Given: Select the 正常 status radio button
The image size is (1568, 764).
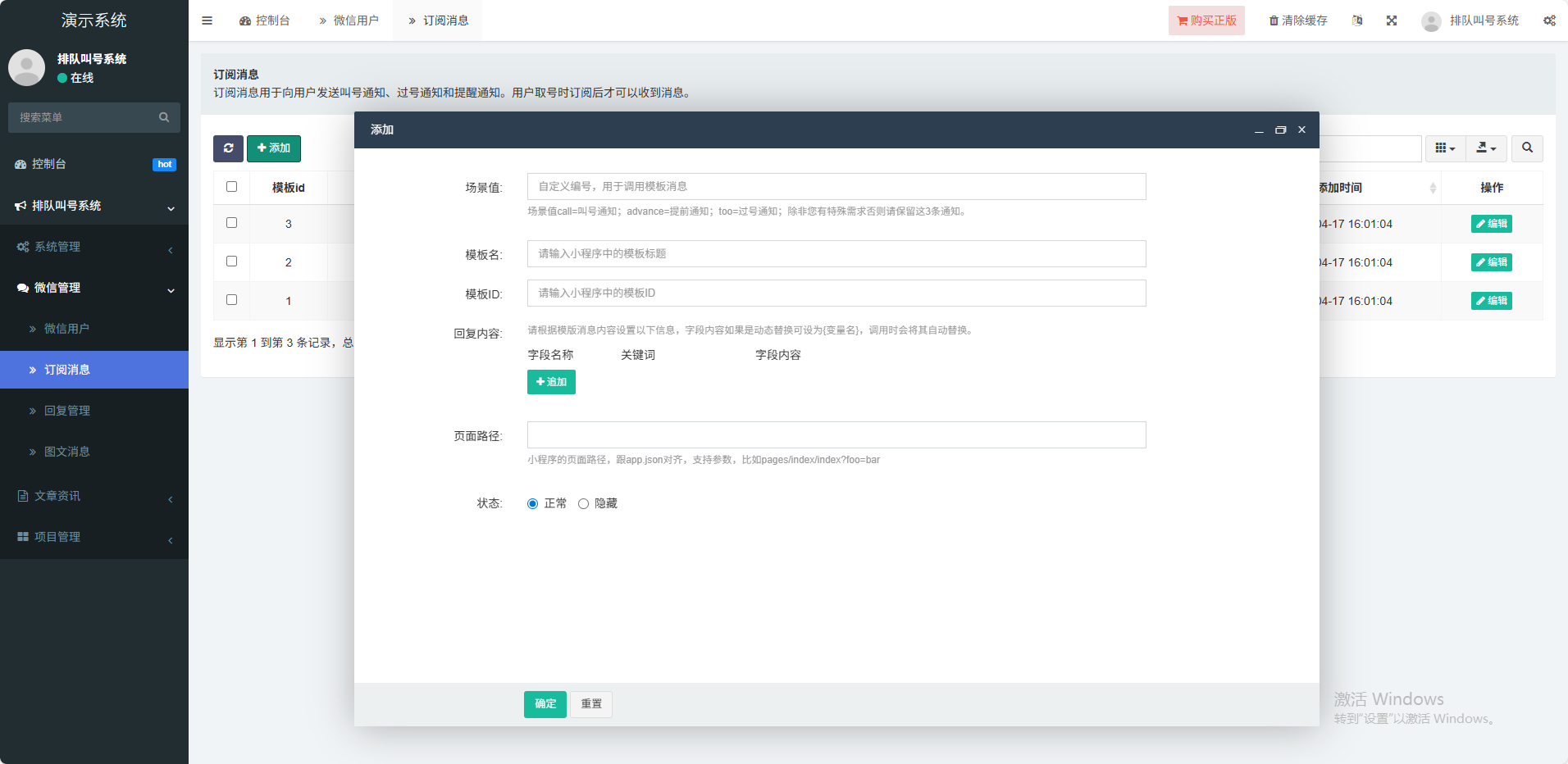Looking at the screenshot, I should pyautogui.click(x=533, y=503).
